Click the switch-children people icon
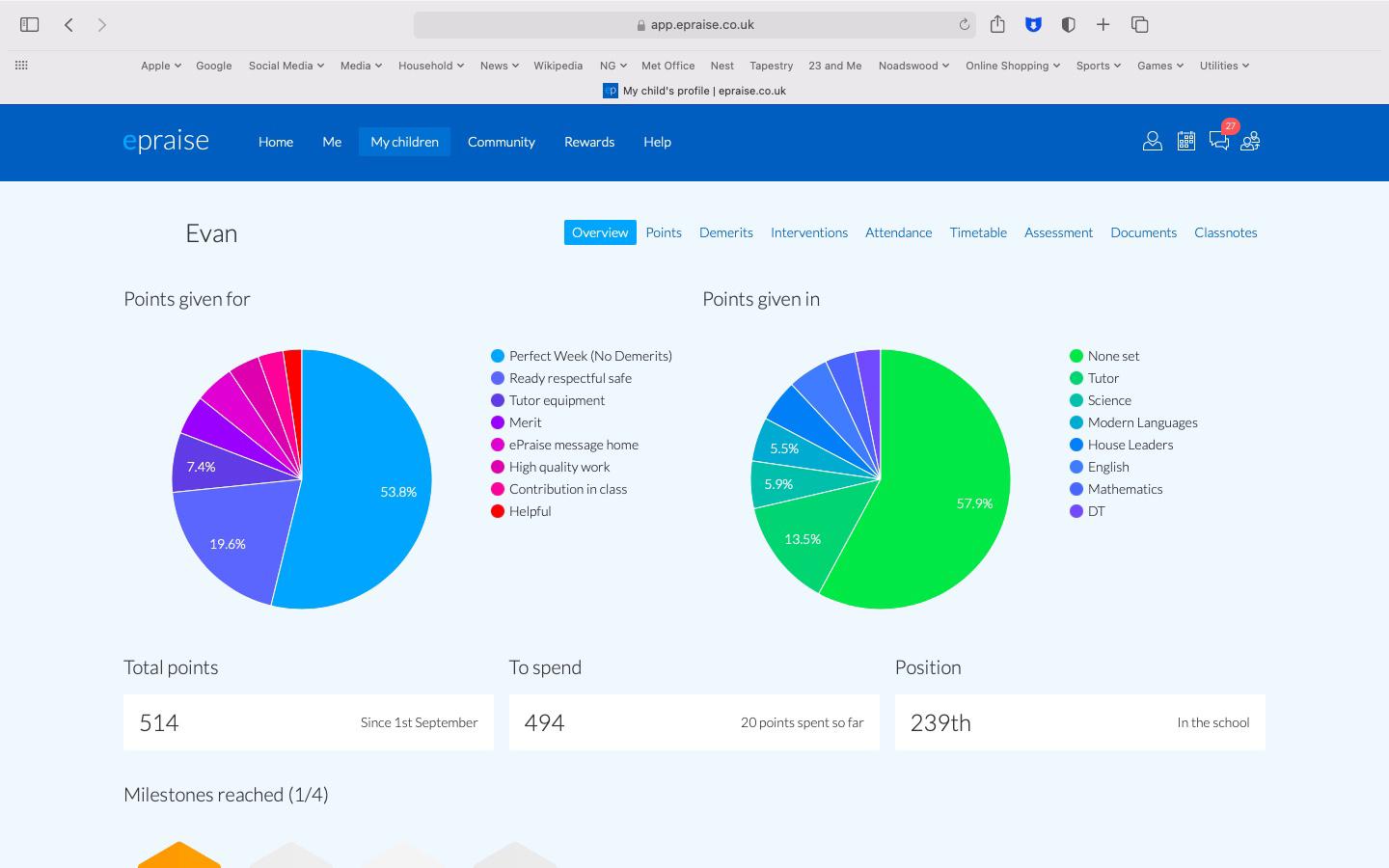 (x=1251, y=142)
